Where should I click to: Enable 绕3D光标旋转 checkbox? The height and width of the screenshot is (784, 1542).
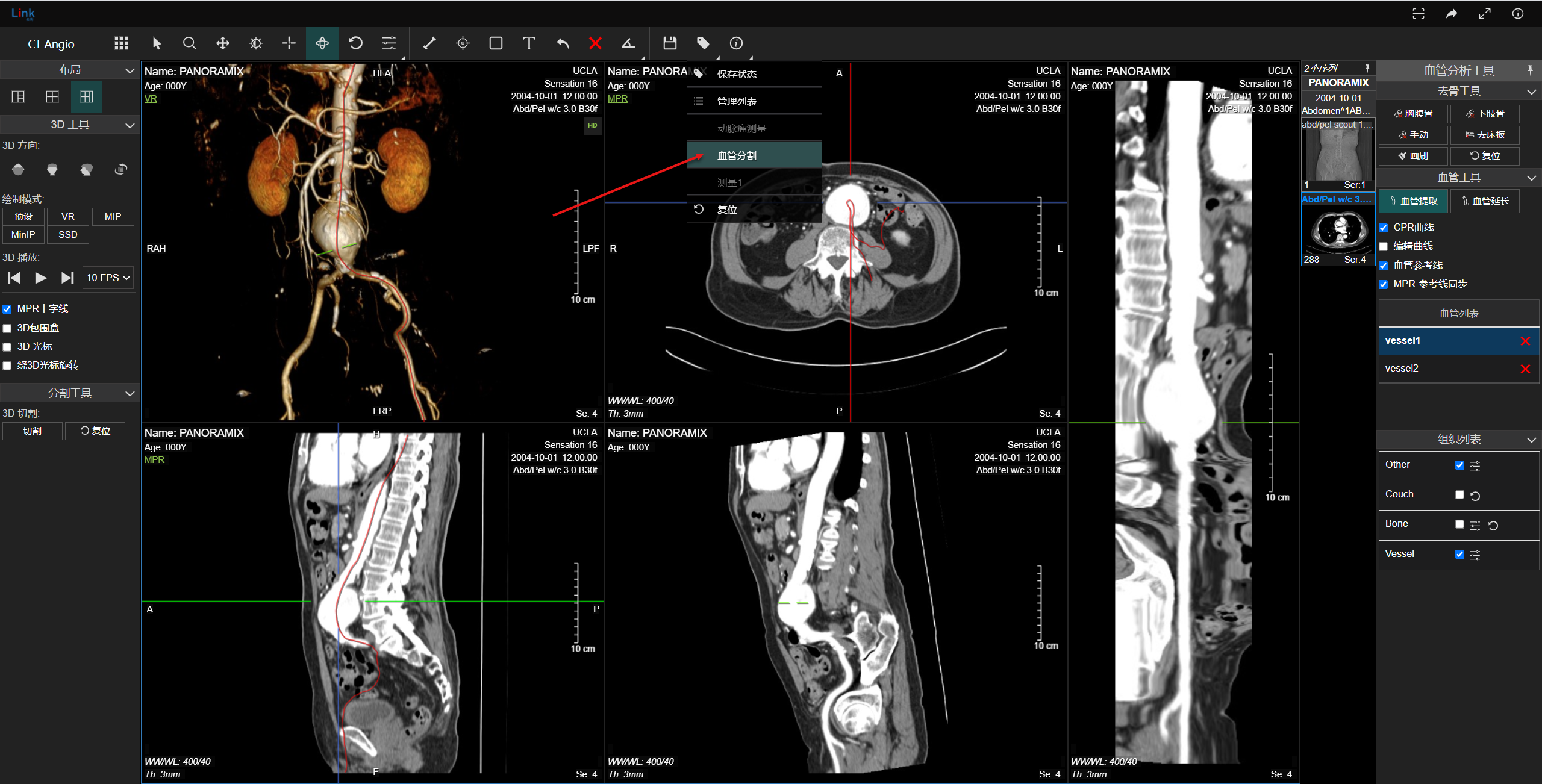(7, 366)
